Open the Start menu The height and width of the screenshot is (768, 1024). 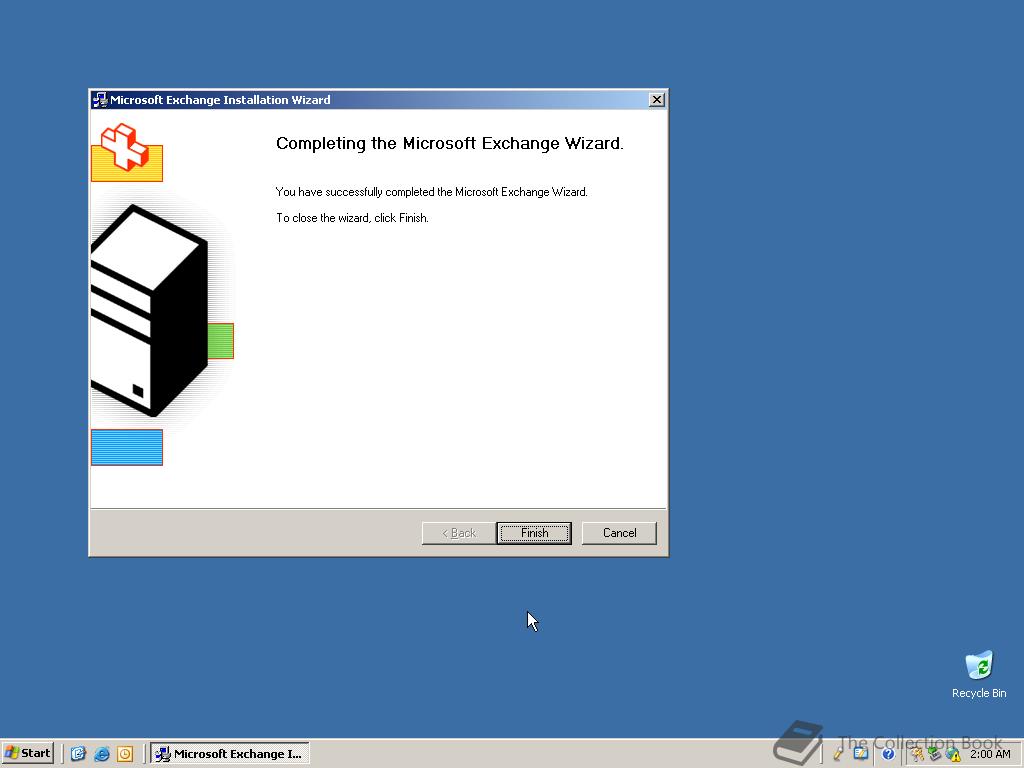click(x=27, y=753)
